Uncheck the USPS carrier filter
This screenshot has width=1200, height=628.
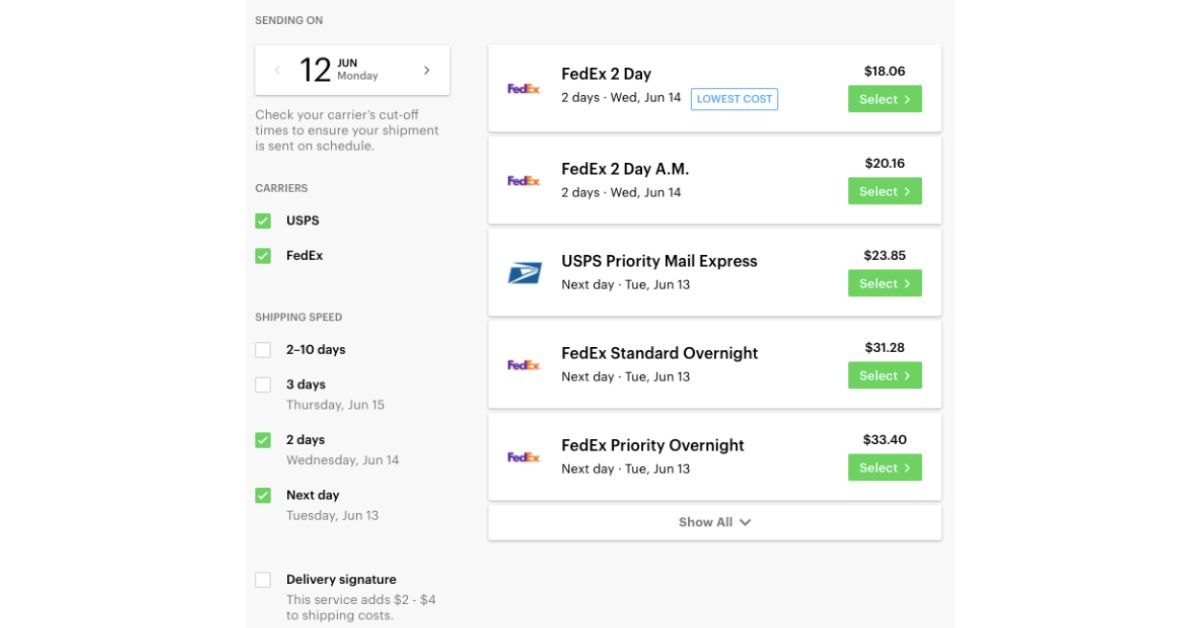263,220
